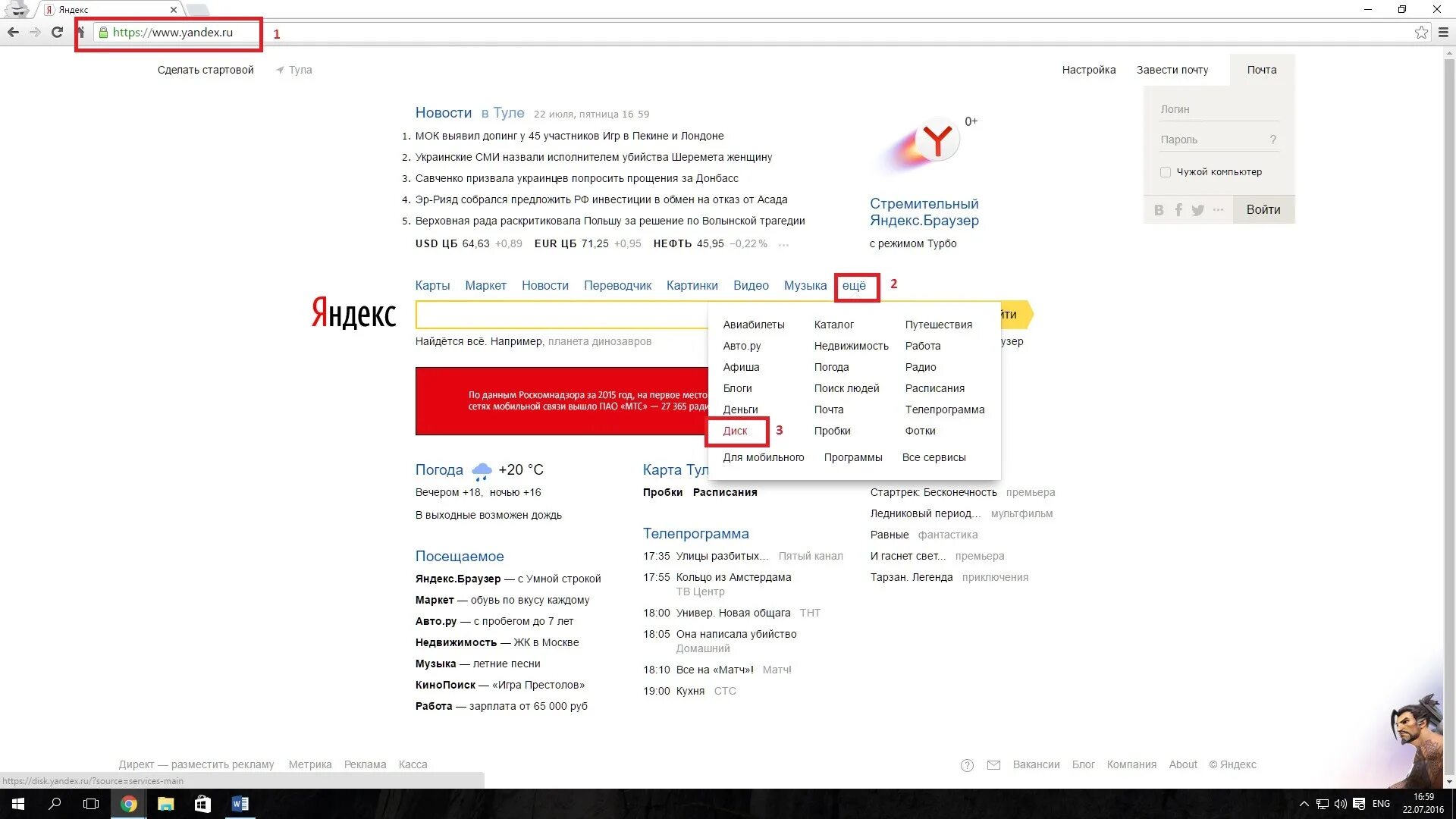The width and height of the screenshot is (1456, 819).
Task: Click the browser reload page icon
Action: tap(57, 32)
